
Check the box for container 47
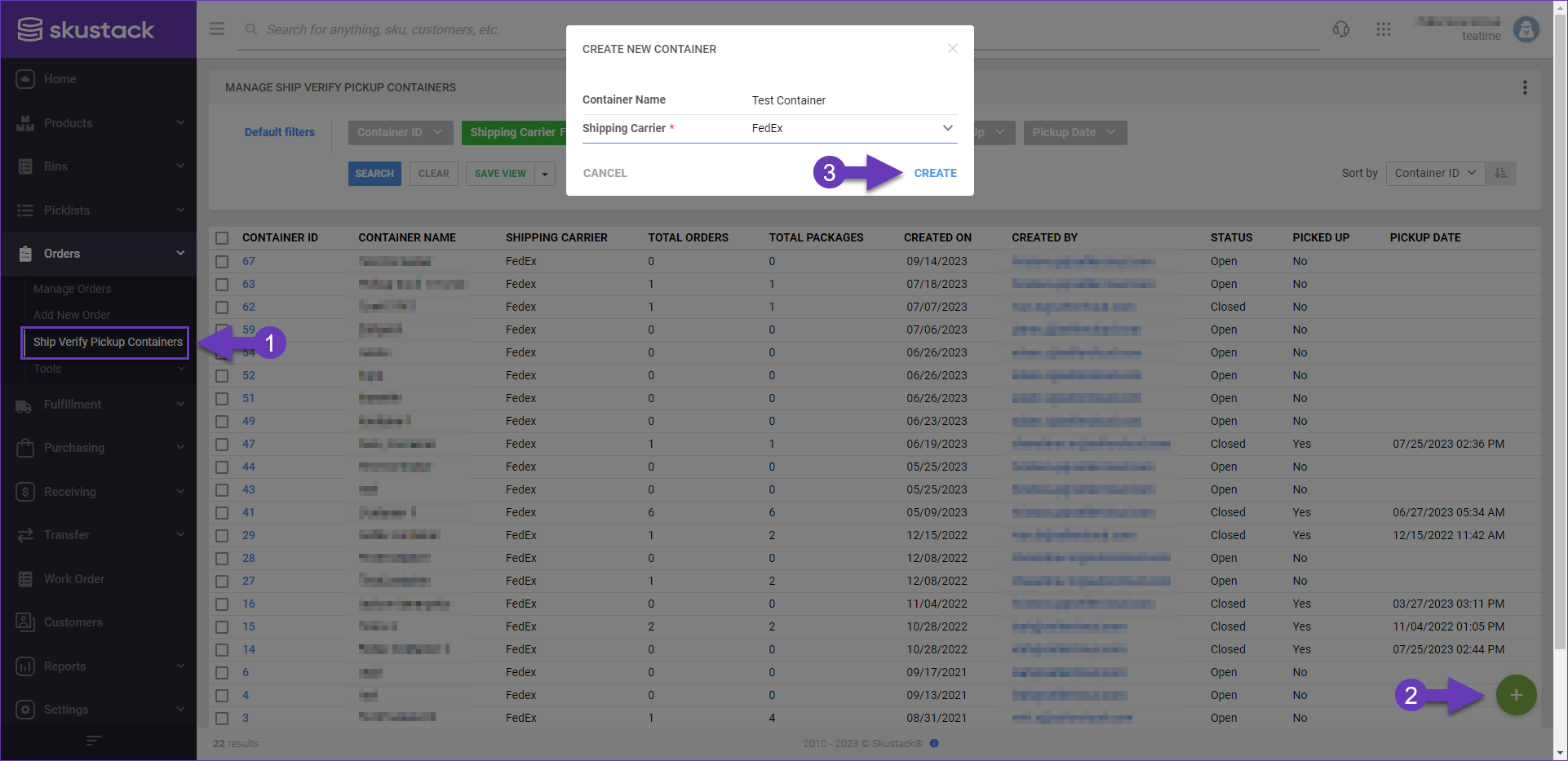point(222,445)
